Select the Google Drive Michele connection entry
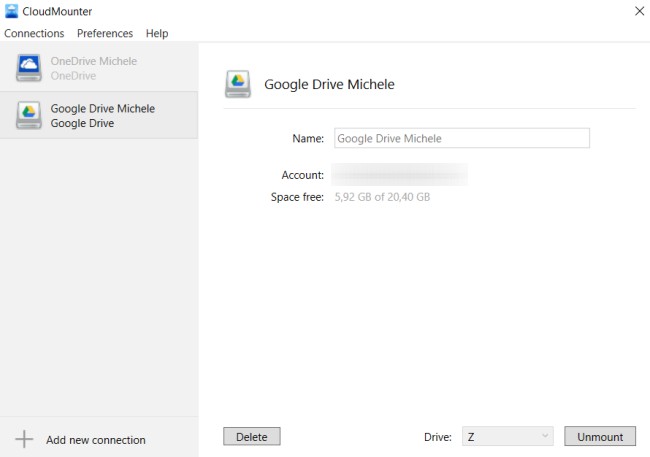The height and width of the screenshot is (457, 650). click(99, 115)
